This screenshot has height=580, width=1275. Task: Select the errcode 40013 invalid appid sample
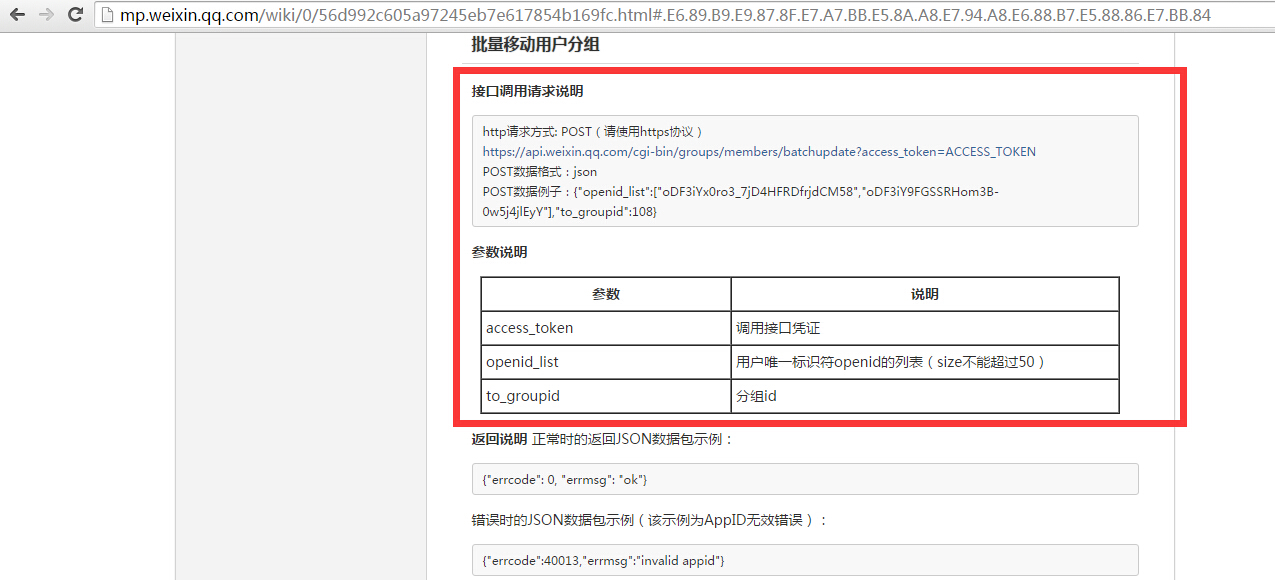pos(805,560)
